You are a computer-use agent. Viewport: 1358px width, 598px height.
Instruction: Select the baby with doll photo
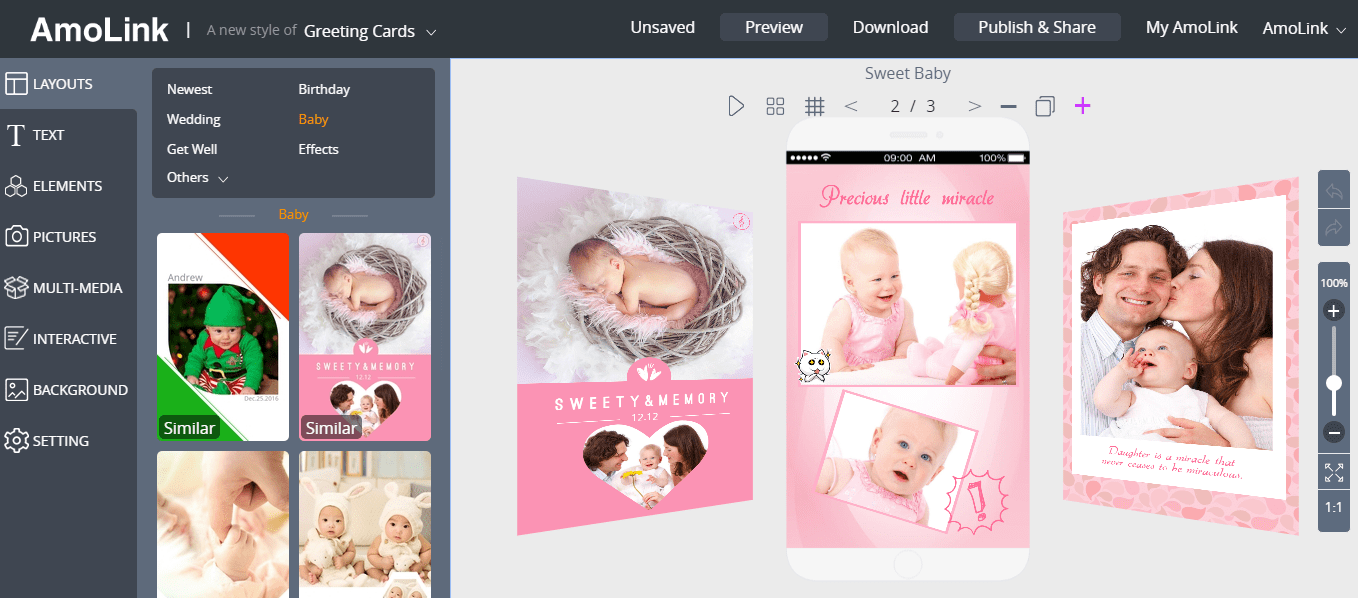908,304
